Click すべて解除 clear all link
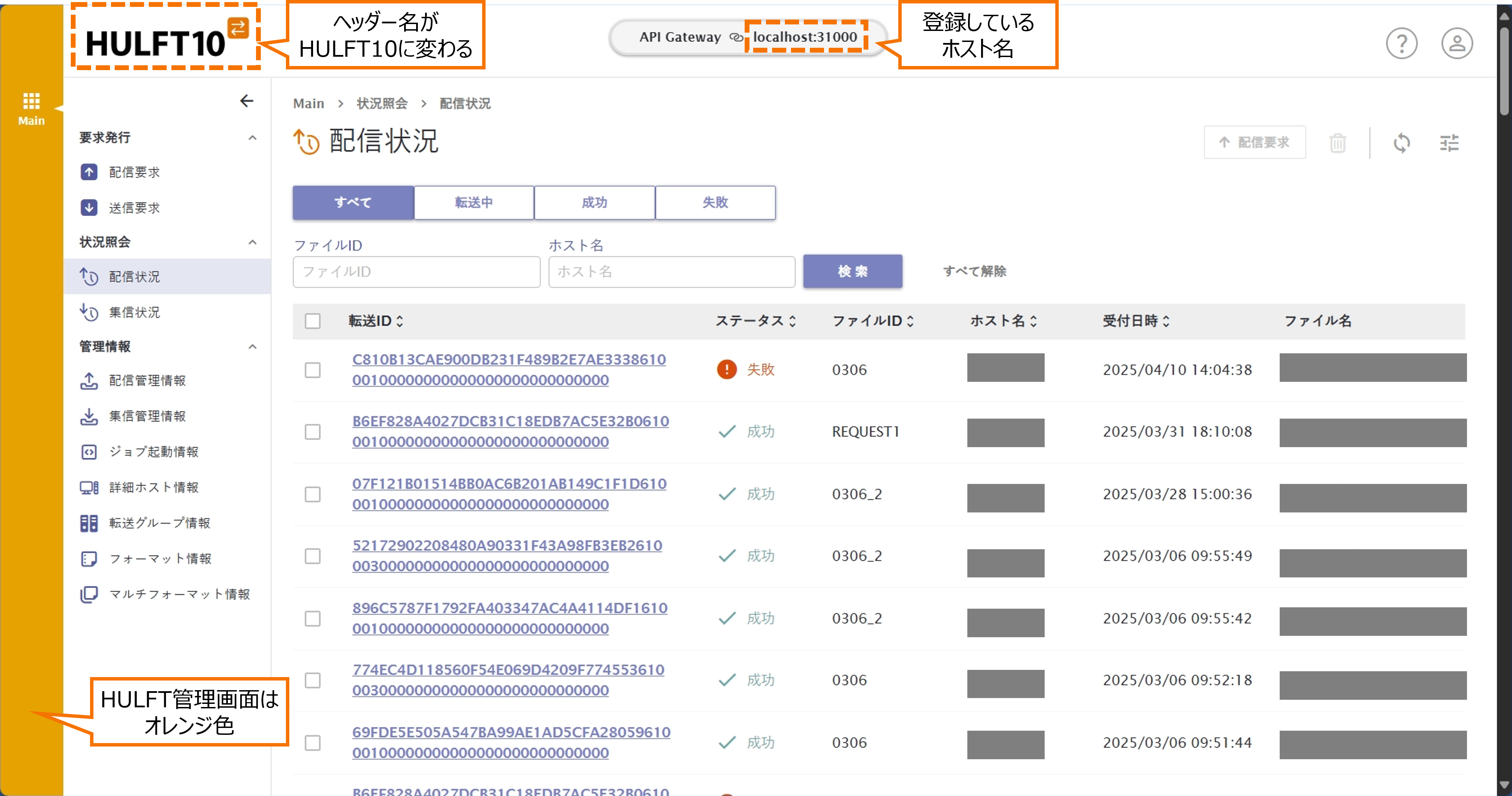1512x796 pixels. click(x=974, y=271)
